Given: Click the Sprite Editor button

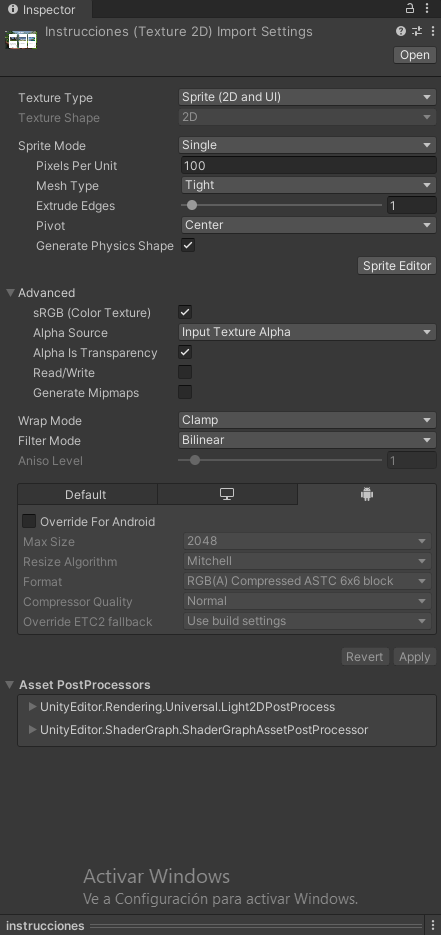Looking at the screenshot, I should [397, 265].
